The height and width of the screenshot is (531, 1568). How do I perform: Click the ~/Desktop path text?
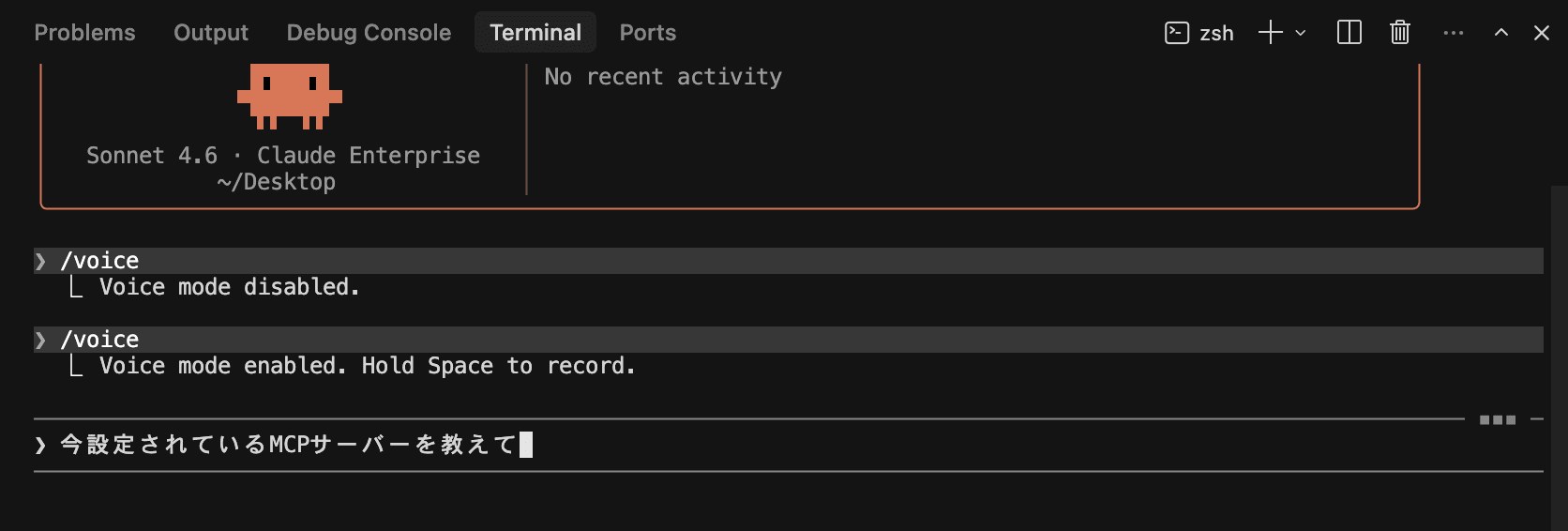click(276, 182)
